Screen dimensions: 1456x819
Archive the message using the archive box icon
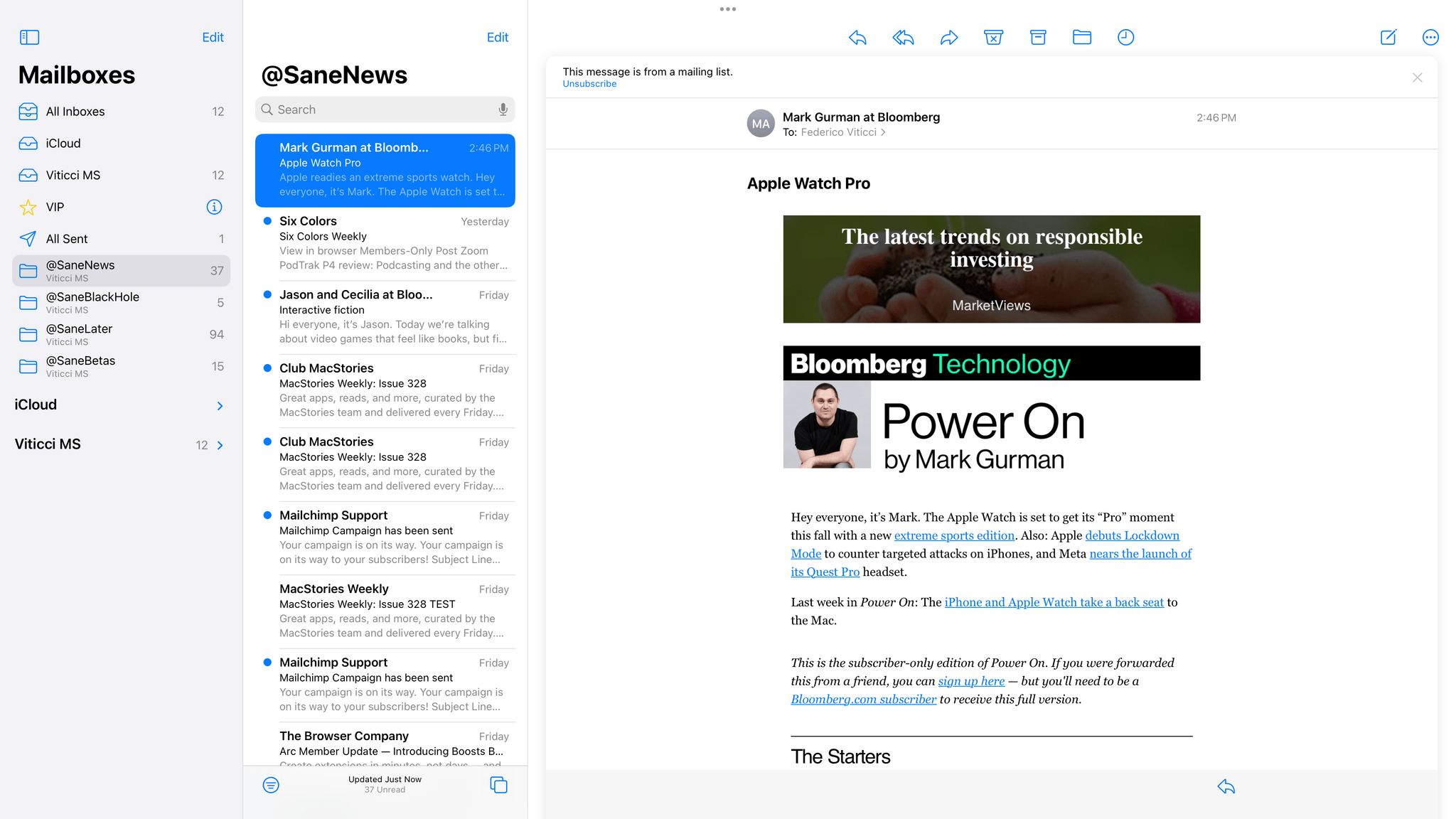(1038, 37)
